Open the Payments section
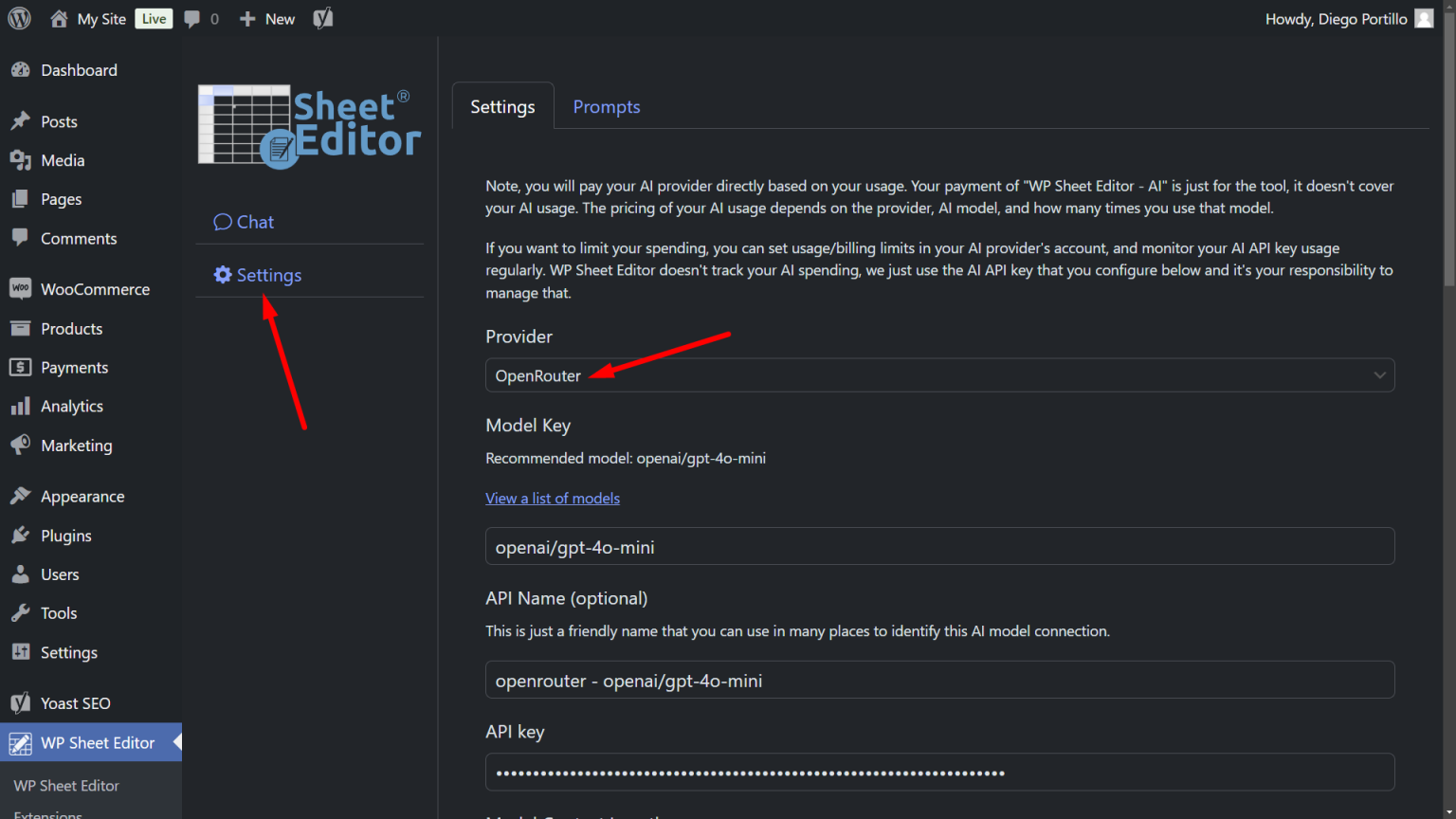The height and width of the screenshot is (819, 1456). point(76,367)
